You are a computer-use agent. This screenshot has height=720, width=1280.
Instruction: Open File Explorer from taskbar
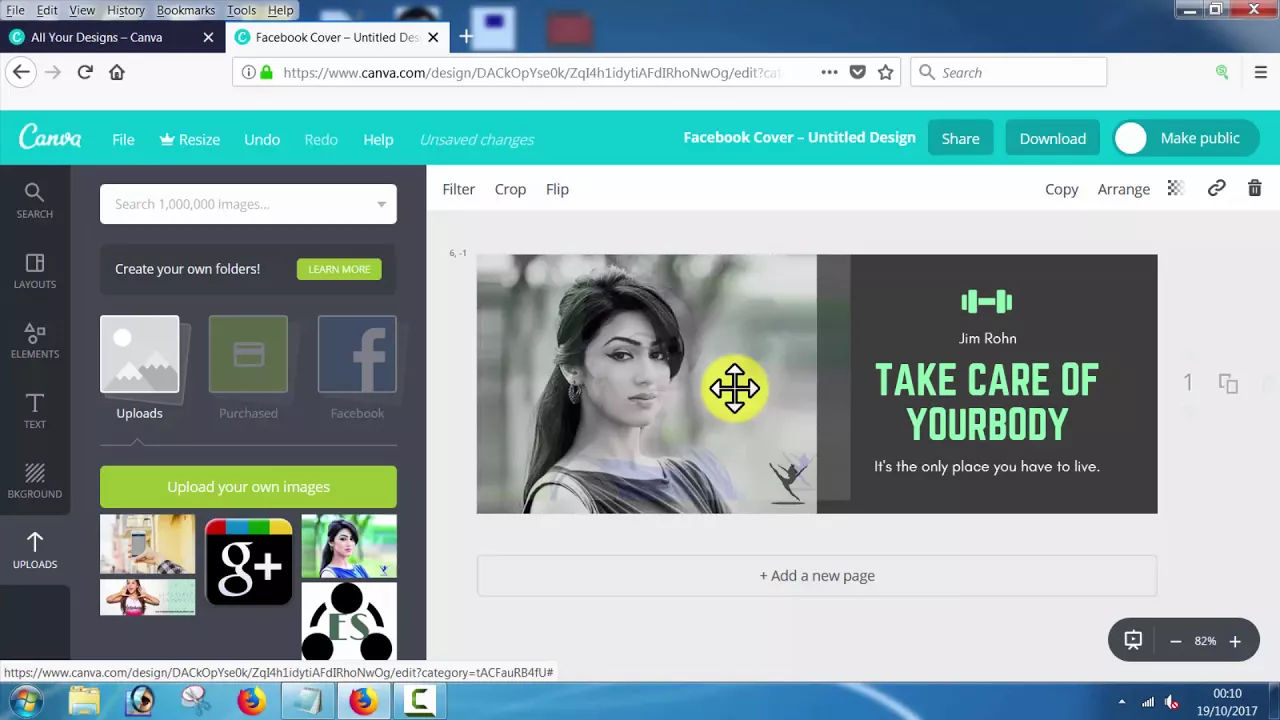point(84,701)
